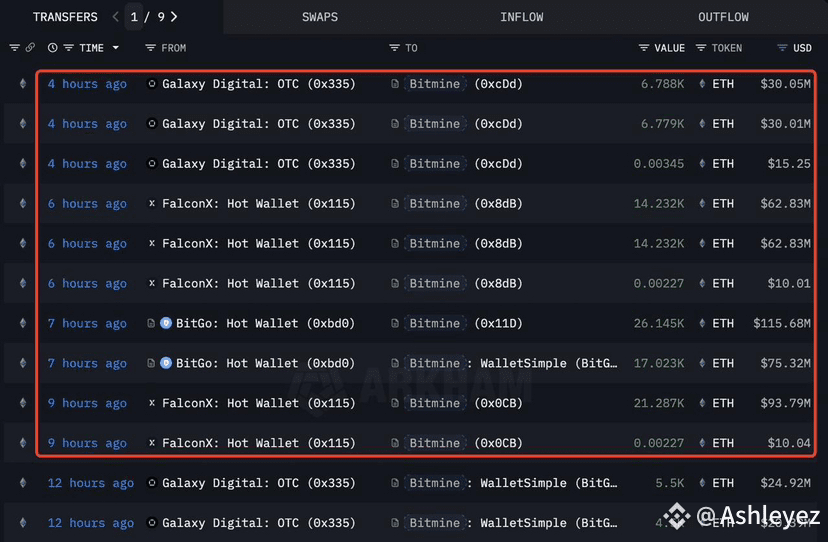
Task: Go to next transfers page
Action: (174, 17)
